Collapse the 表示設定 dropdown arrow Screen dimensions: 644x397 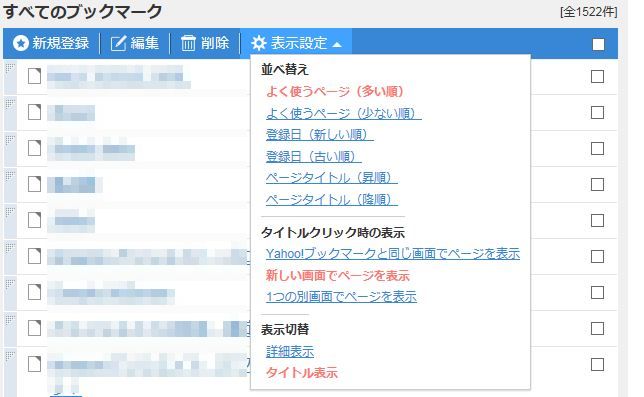[x=337, y=44]
